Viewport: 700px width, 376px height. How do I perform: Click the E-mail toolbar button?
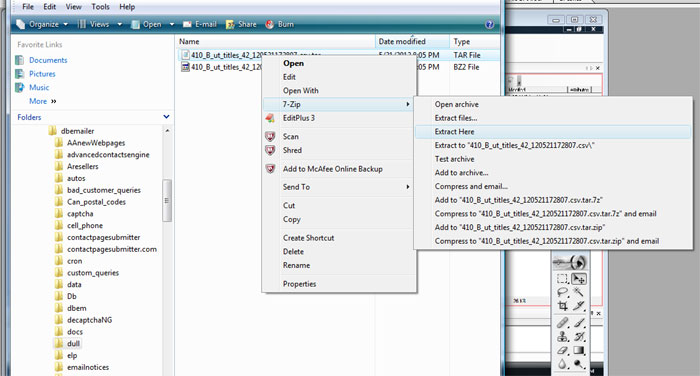(200, 25)
